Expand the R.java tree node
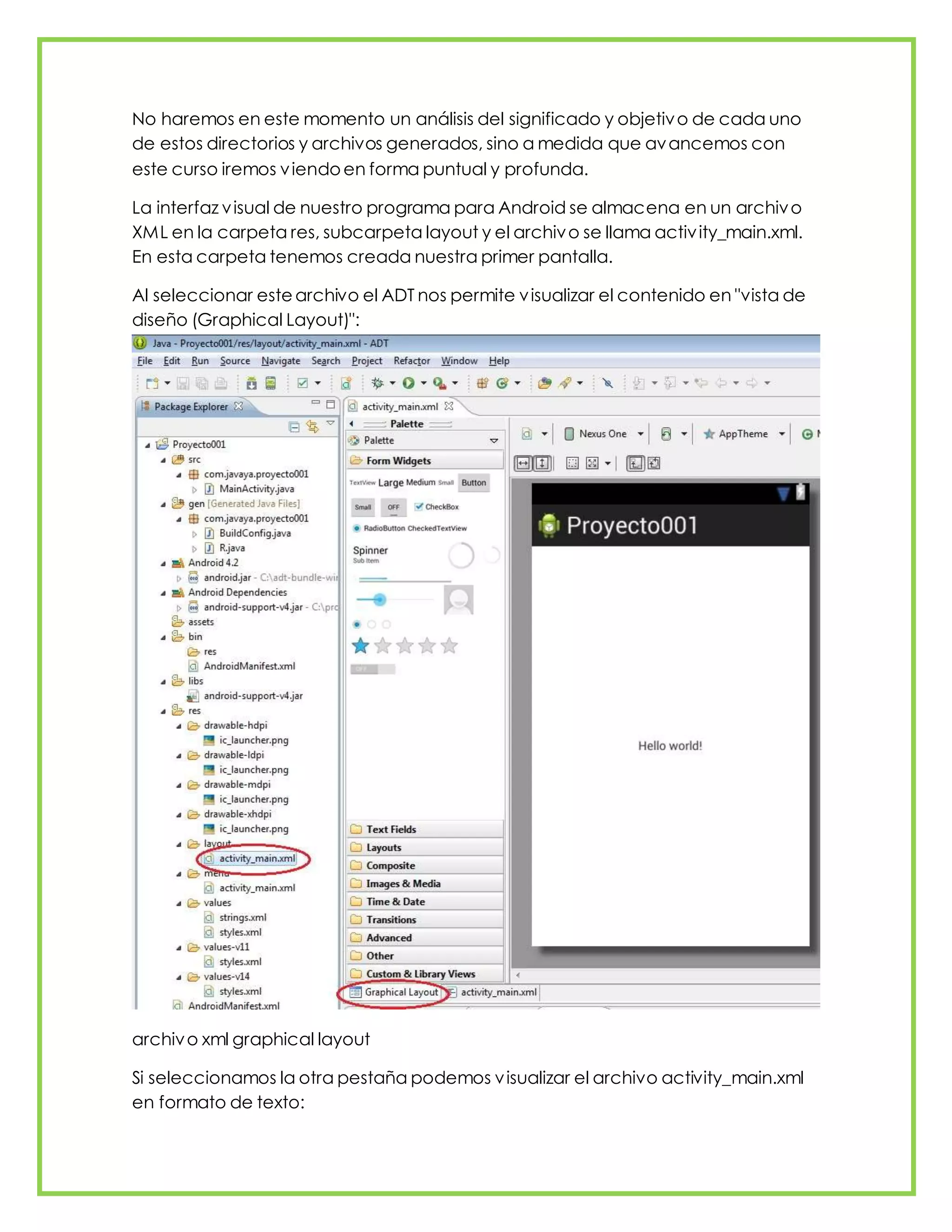The height and width of the screenshot is (1232, 952). [194, 548]
